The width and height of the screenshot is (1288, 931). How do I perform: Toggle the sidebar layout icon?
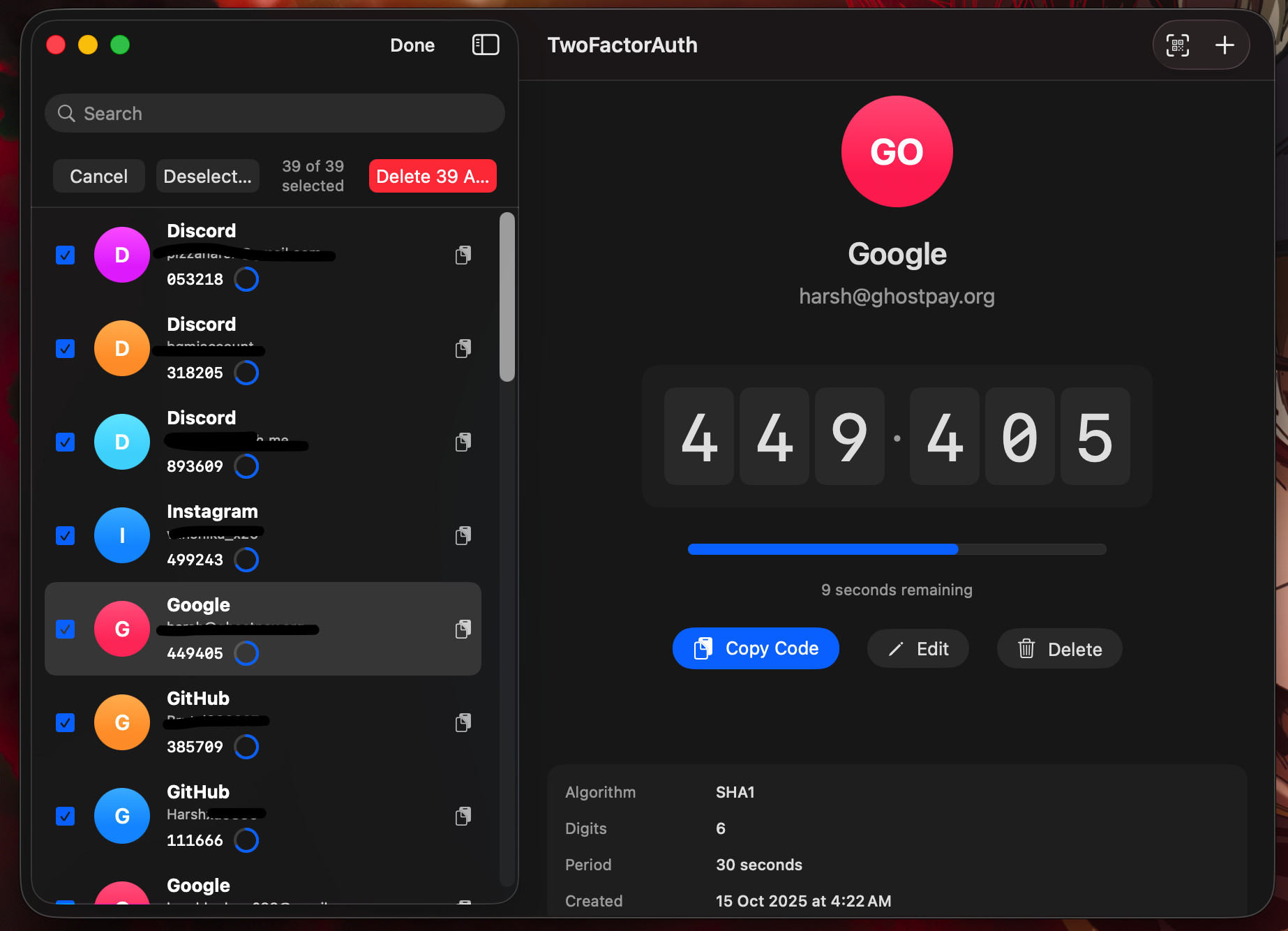tap(486, 45)
